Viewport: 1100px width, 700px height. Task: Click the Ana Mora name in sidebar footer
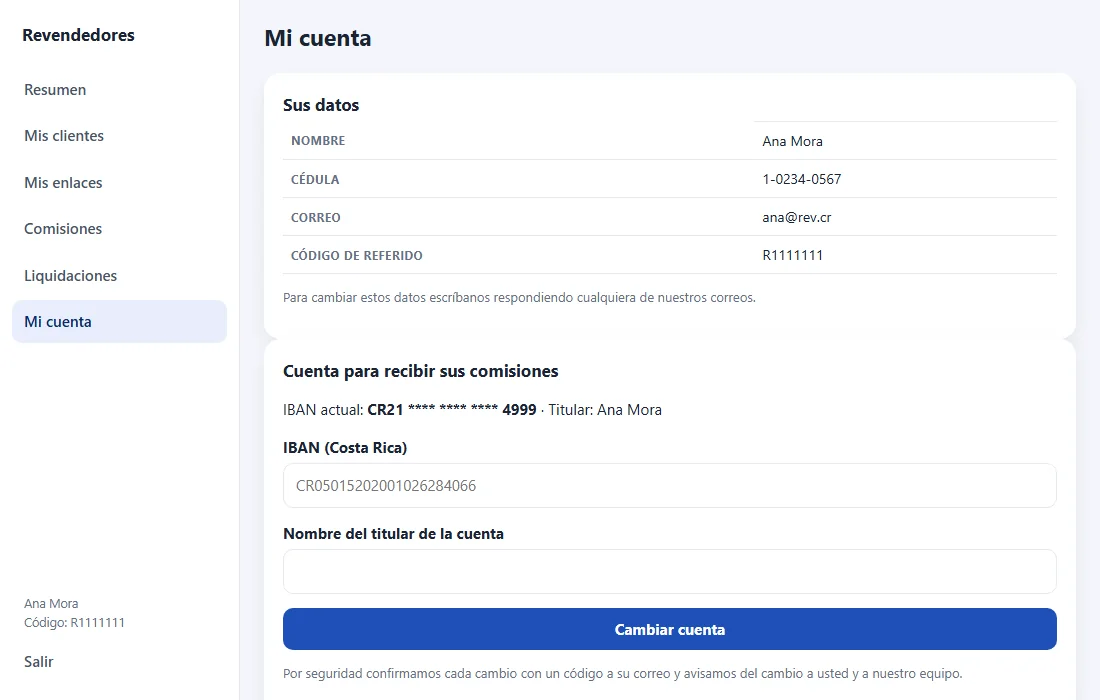click(51, 603)
